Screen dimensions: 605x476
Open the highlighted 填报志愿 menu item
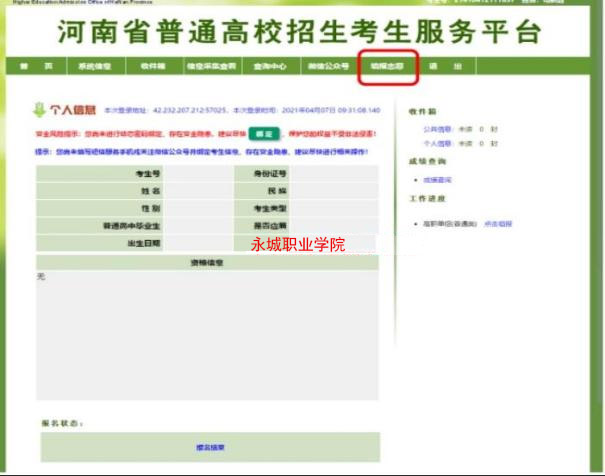[x=386, y=66]
